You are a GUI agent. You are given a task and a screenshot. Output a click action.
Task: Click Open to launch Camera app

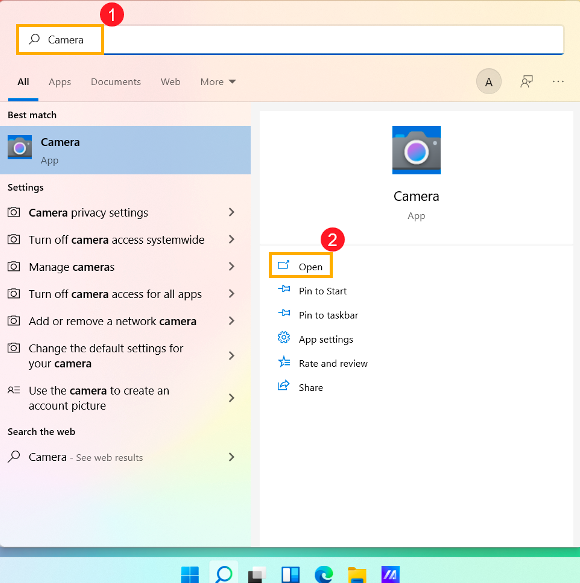[301, 266]
